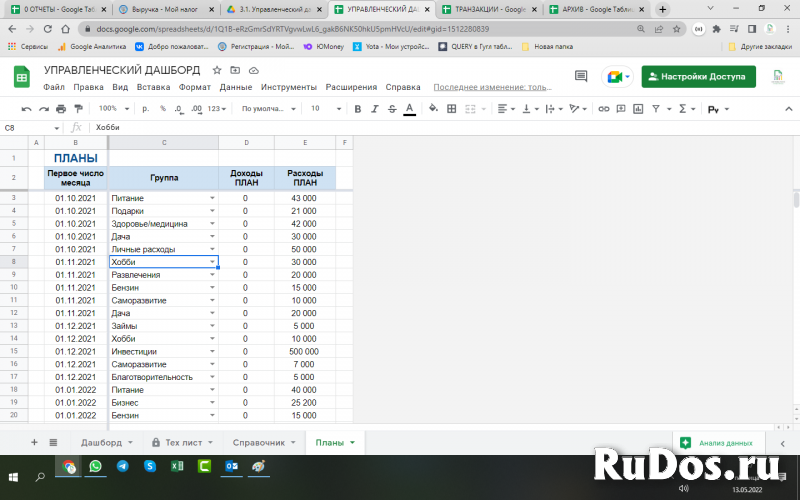This screenshot has height=500, width=800.
Task: Toggle bold formatting
Action: click(x=356, y=108)
